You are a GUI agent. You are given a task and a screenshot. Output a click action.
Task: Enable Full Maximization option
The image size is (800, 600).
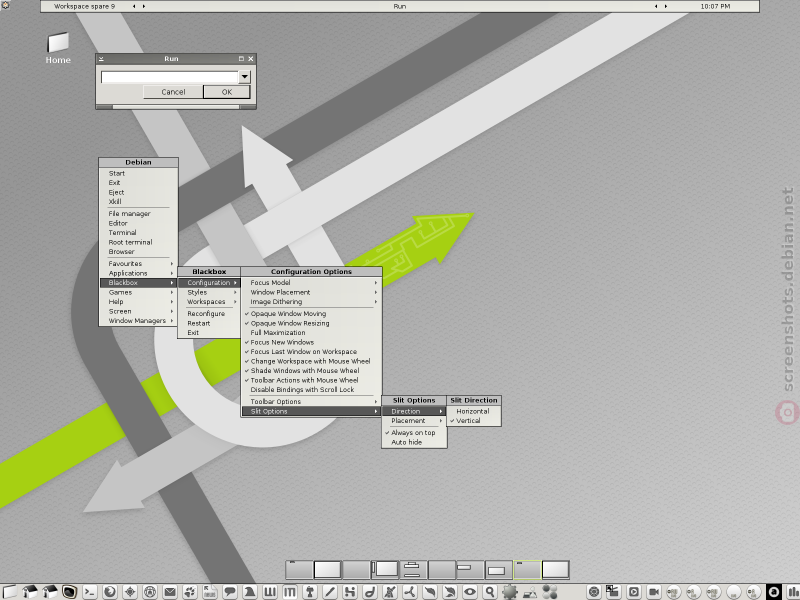click(311, 333)
